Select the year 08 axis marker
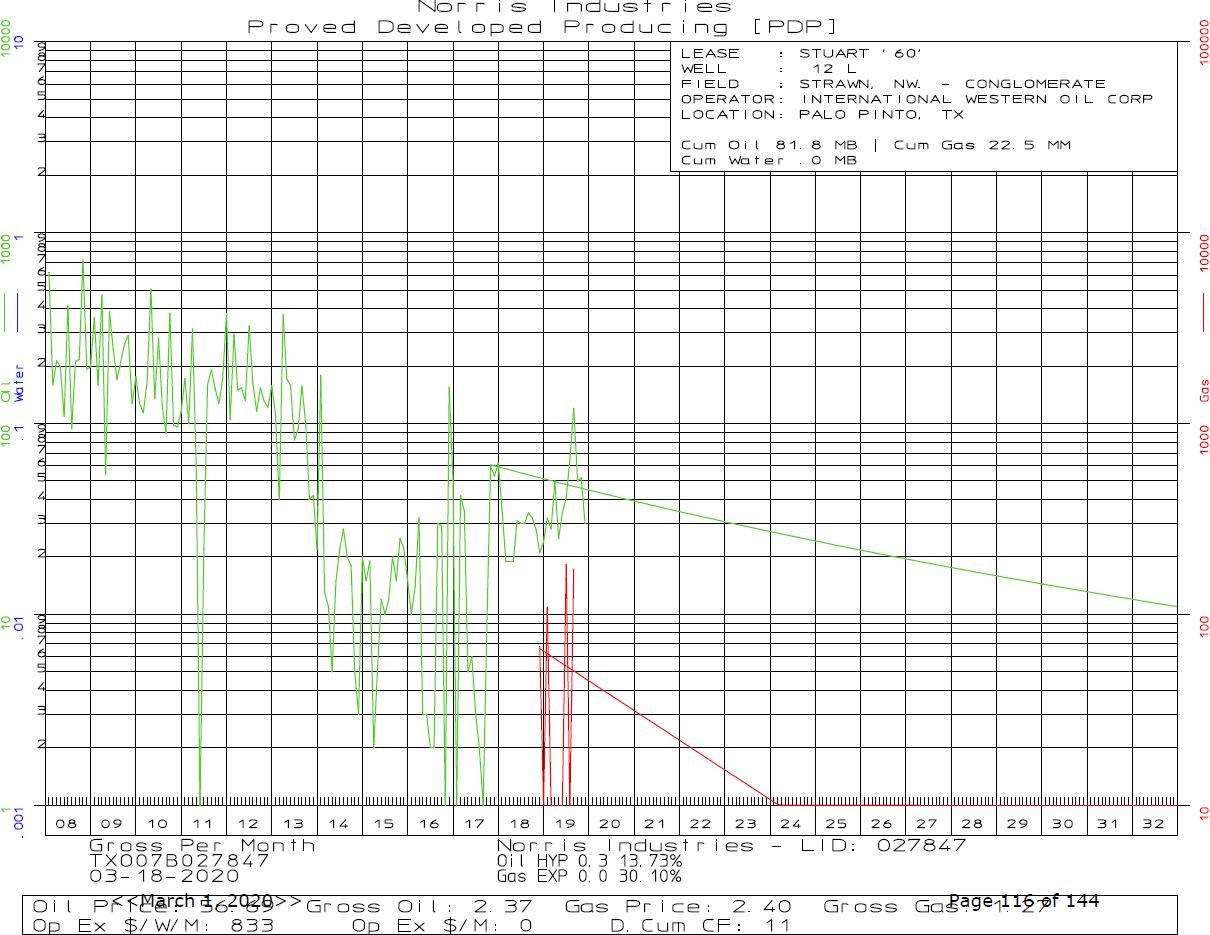Image resolution: width=1210 pixels, height=935 pixels. pyautogui.click(x=67, y=824)
